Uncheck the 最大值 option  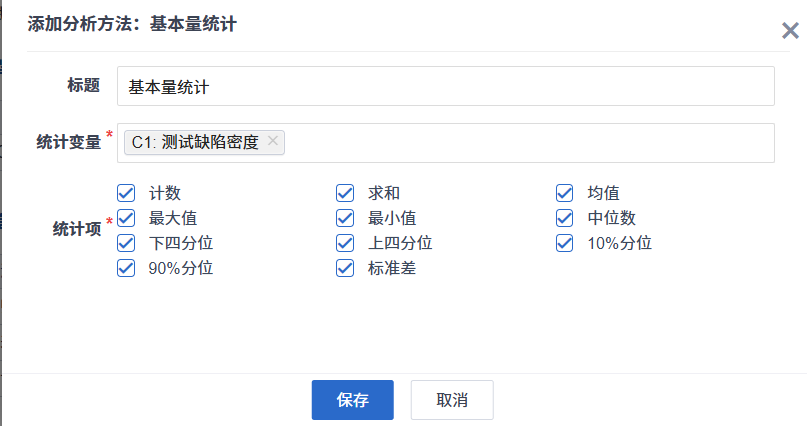(x=126, y=217)
